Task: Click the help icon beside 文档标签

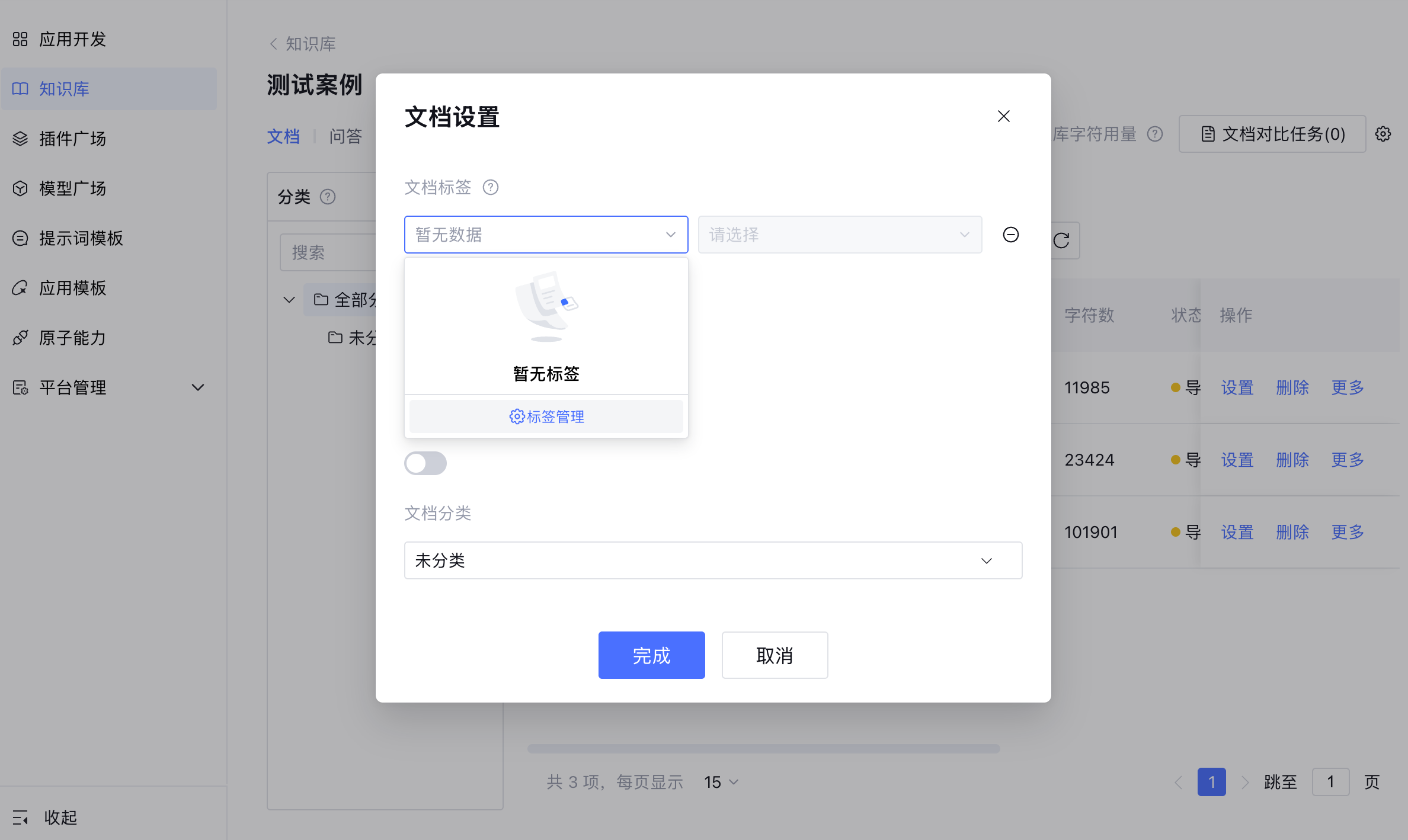Action: pyautogui.click(x=491, y=187)
